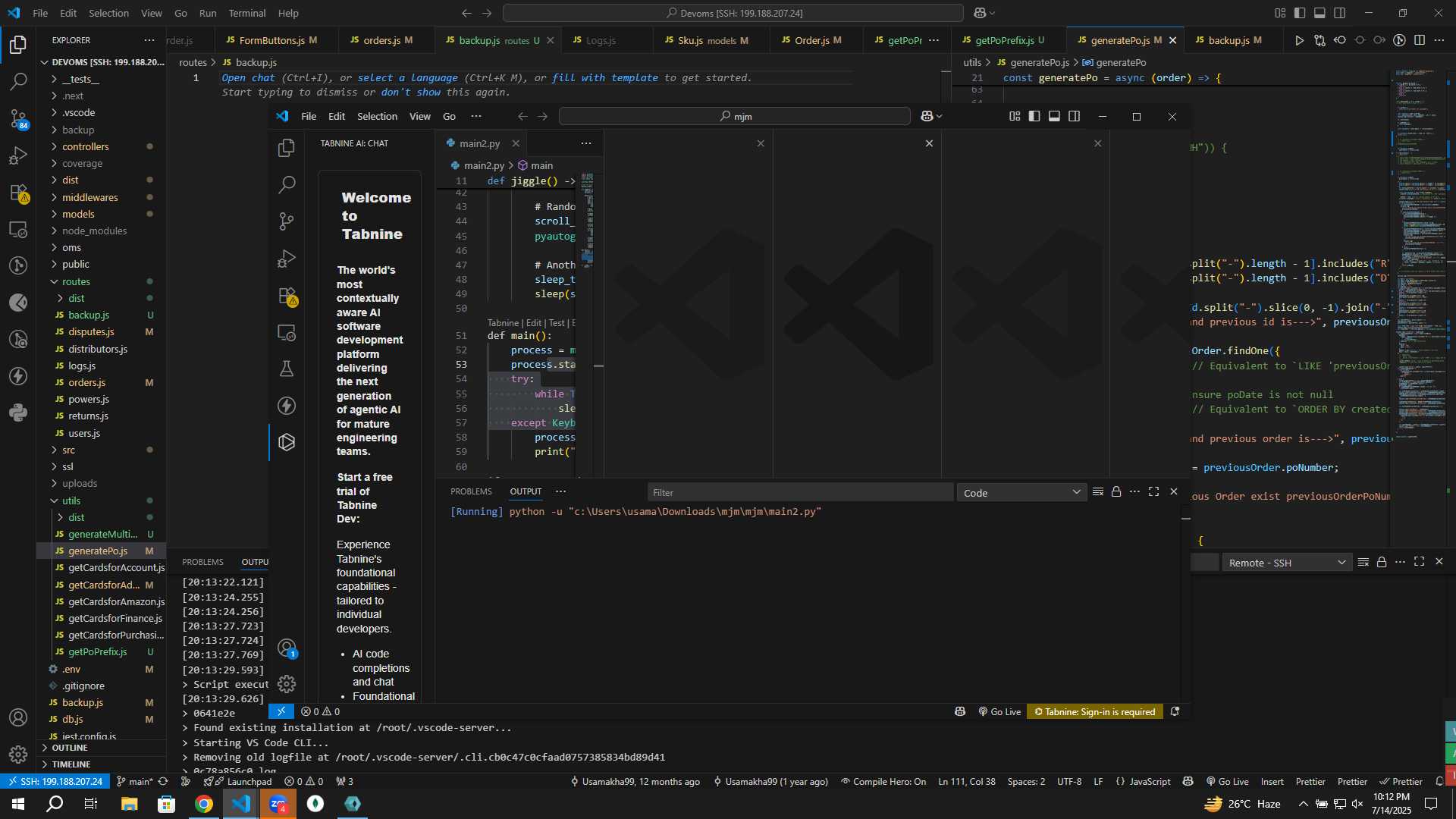Viewport: 1456px width, 819px height.
Task: Open Accounts icon in the Devoms activity bar
Action: (18, 717)
